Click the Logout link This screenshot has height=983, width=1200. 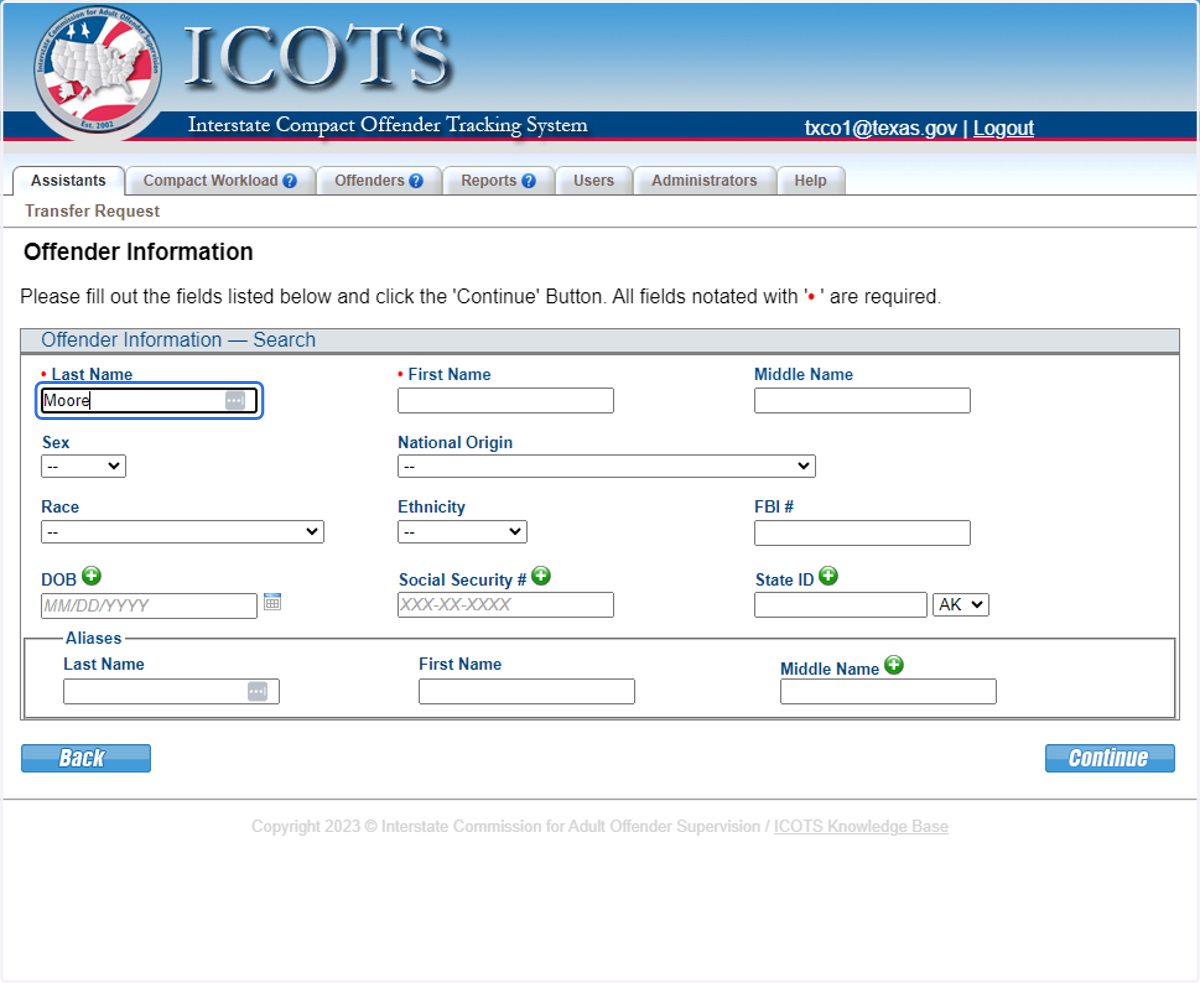coord(1003,128)
